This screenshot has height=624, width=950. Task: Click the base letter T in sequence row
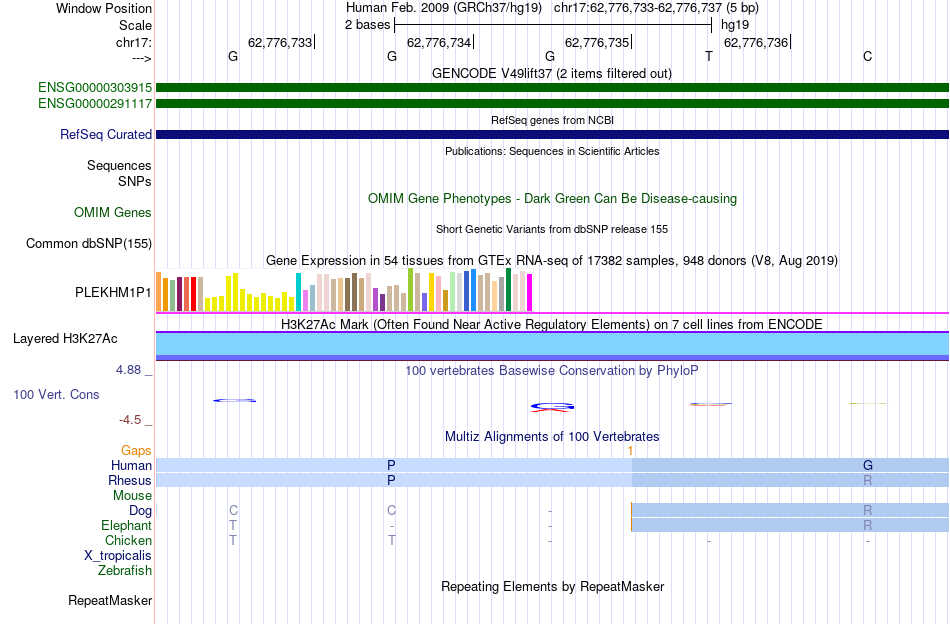(709, 56)
